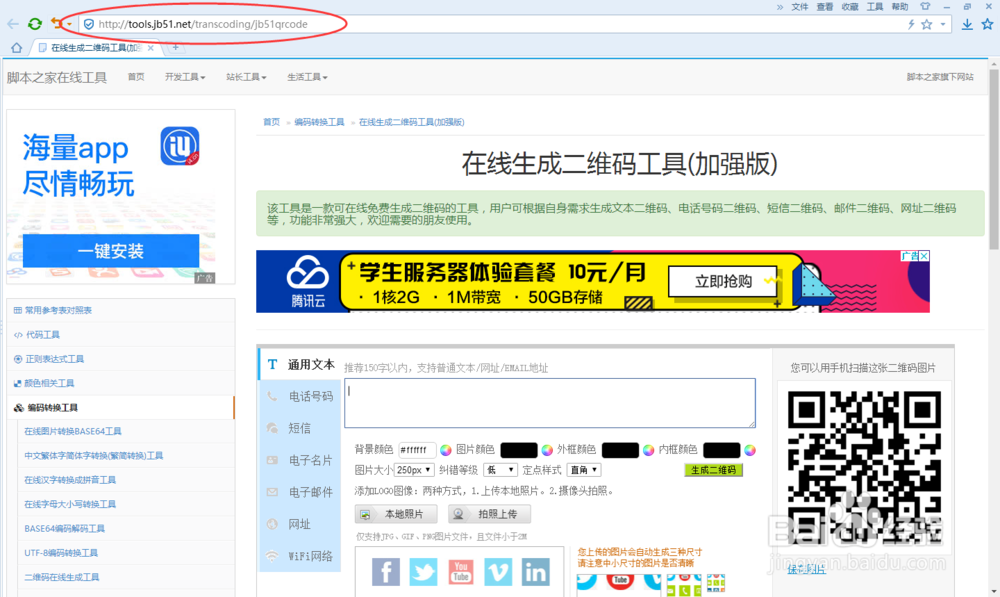Open downloads via download arrow icon
This screenshot has width=1000, height=597.
(967, 24)
